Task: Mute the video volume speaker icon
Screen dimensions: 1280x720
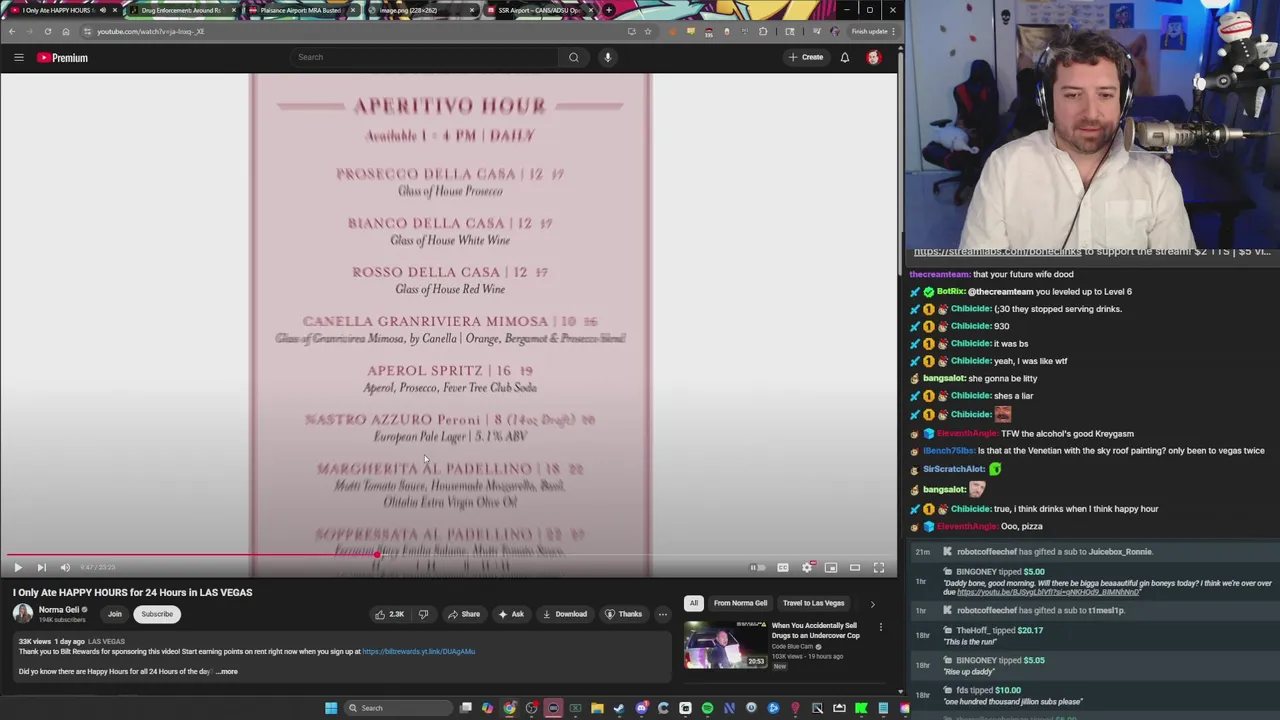Action: pyautogui.click(x=65, y=567)
